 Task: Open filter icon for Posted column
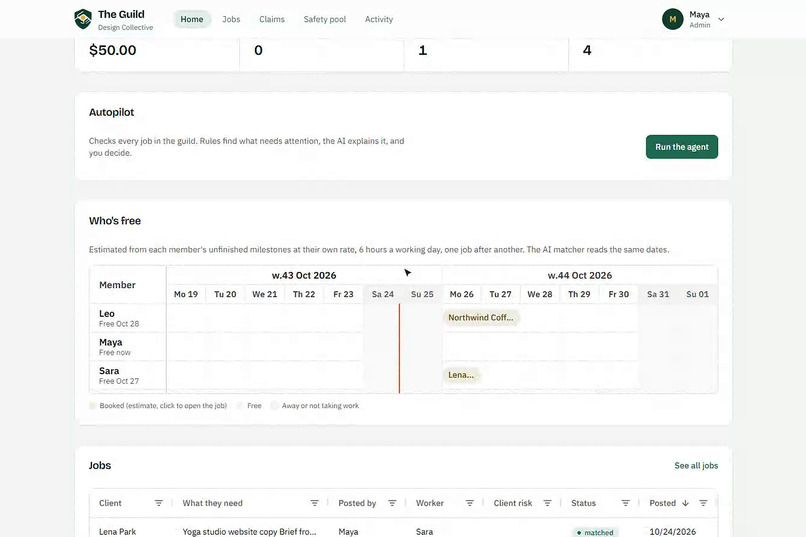703,503
